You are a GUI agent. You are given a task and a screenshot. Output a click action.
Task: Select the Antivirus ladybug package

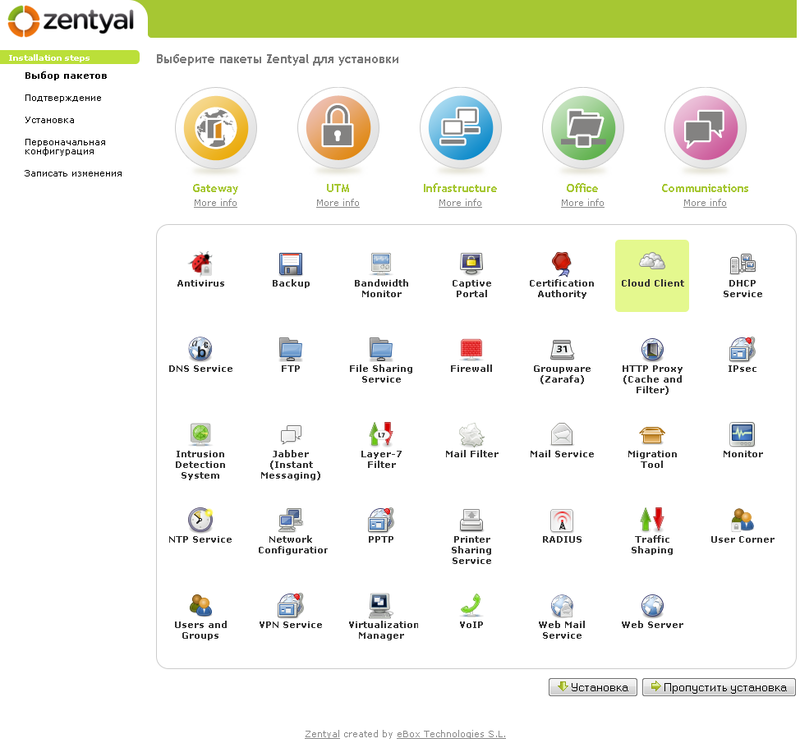pos(201,270)
